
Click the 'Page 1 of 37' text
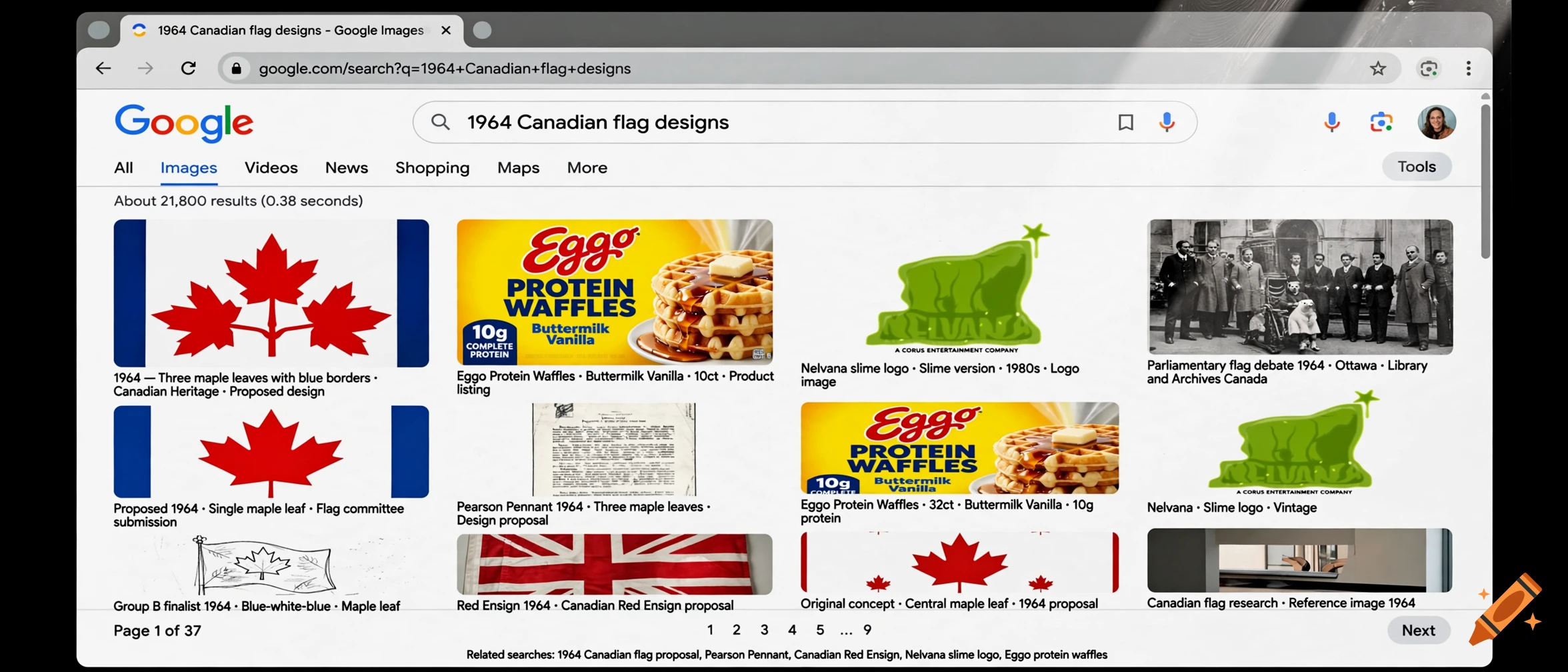tap(157, 631)
